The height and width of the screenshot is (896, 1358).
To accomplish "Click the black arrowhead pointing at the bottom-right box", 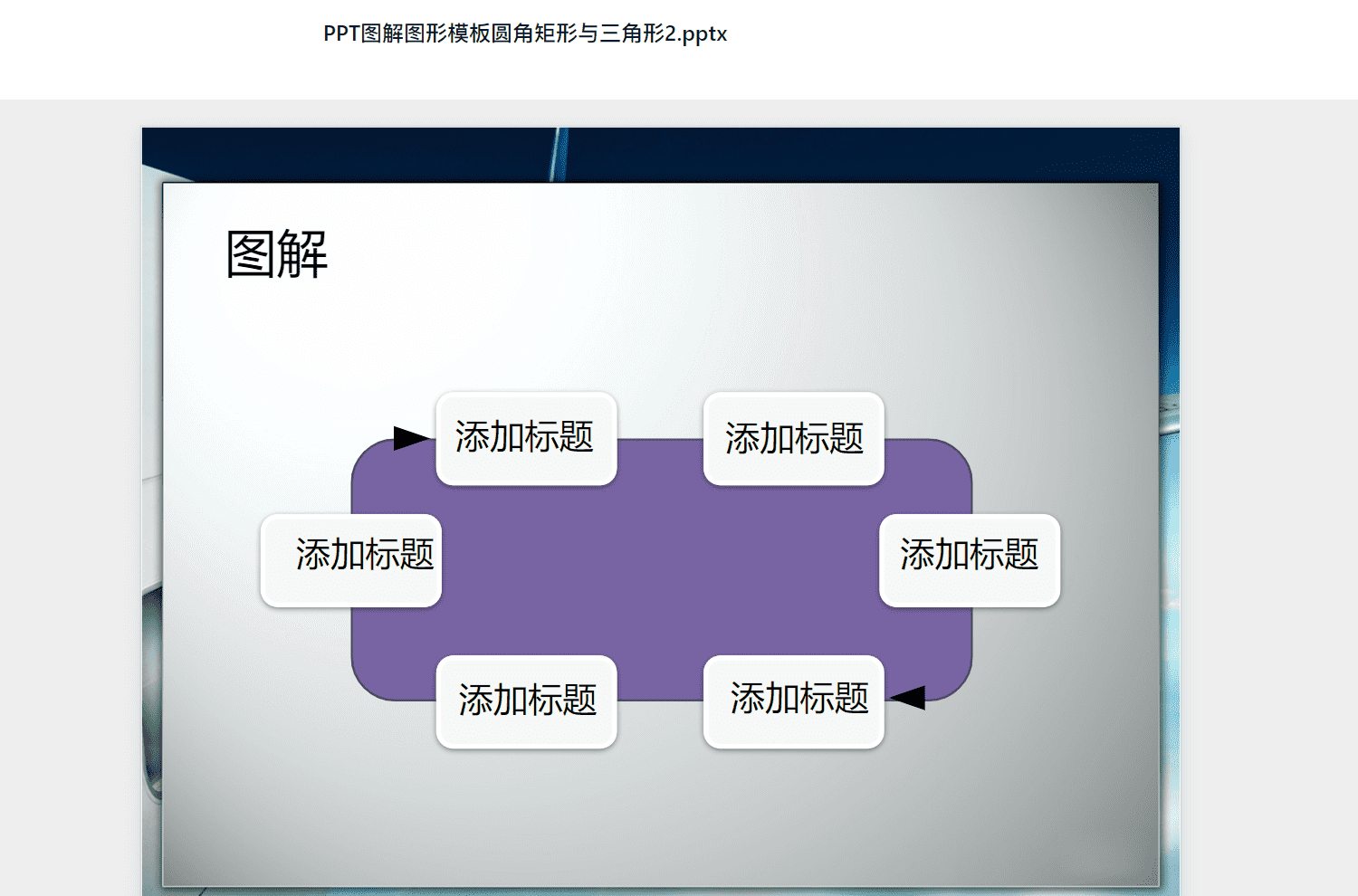I will point(907,697).
